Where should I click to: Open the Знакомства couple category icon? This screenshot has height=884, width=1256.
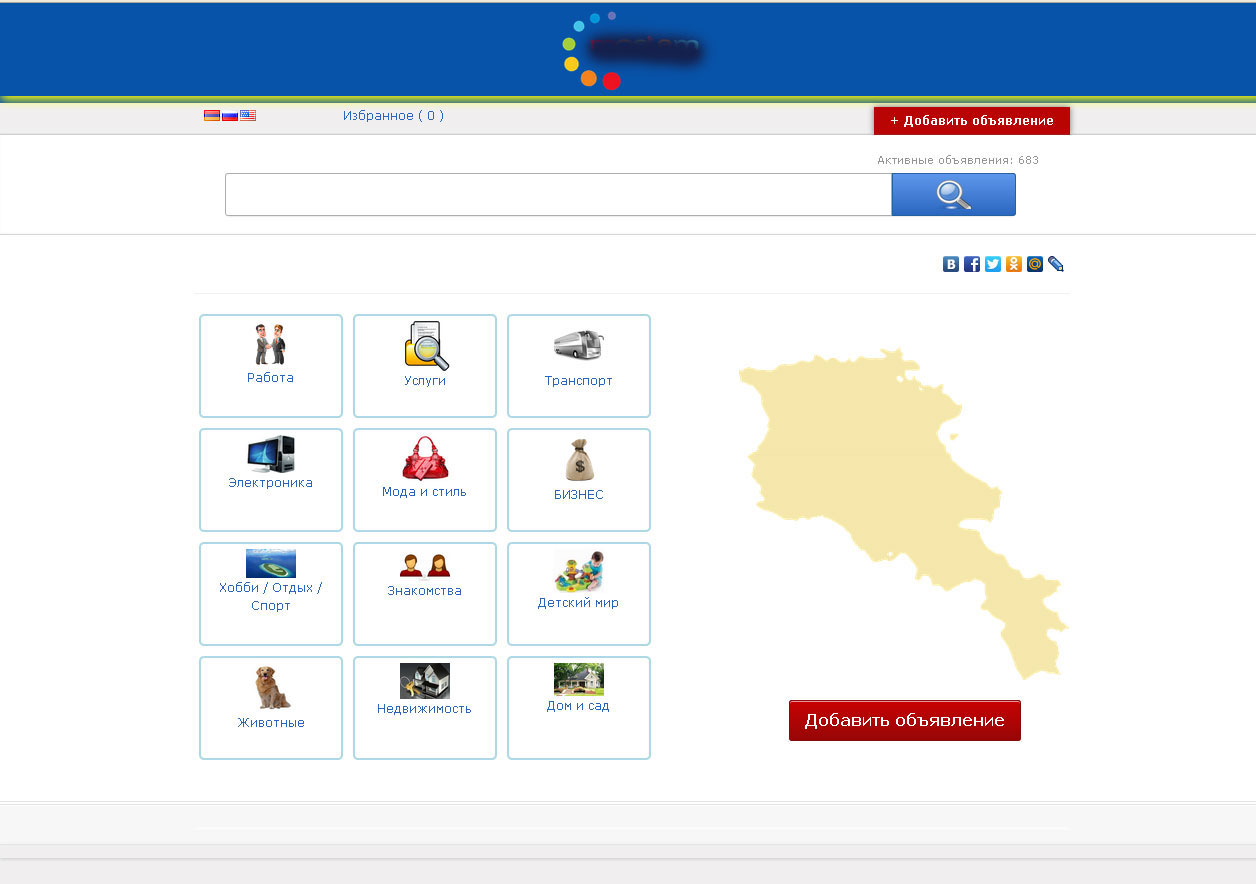pyautogui.click(x=425, y=565)
